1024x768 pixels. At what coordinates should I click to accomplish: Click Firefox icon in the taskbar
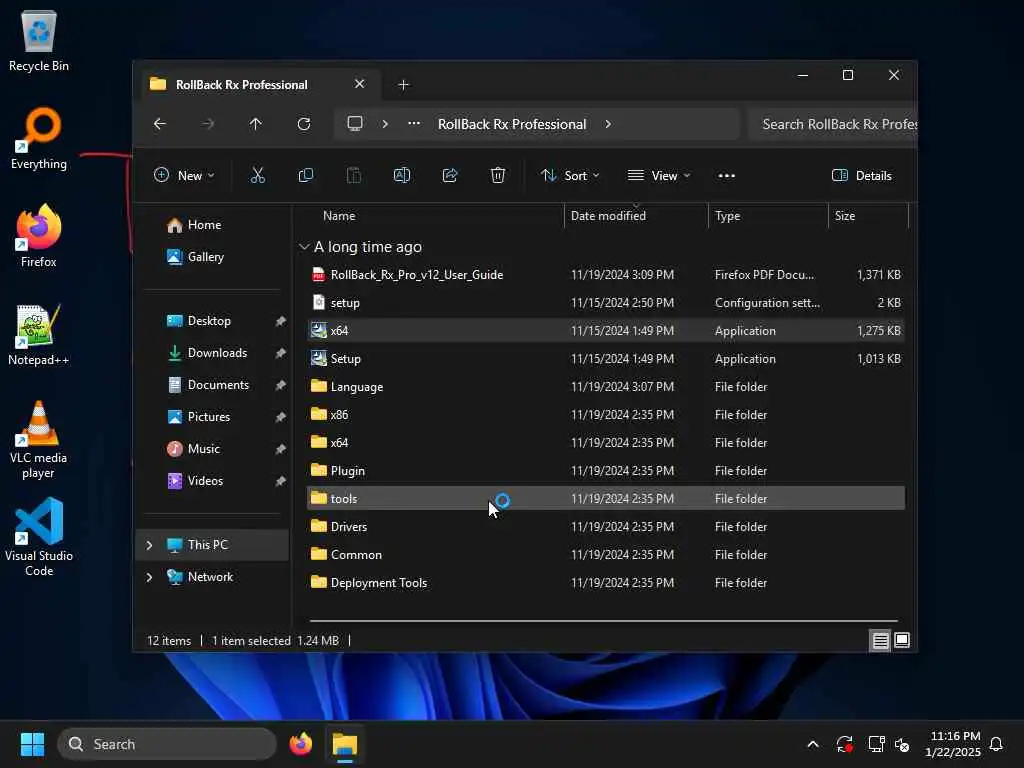pyautogui.click(x=300, y=744)
